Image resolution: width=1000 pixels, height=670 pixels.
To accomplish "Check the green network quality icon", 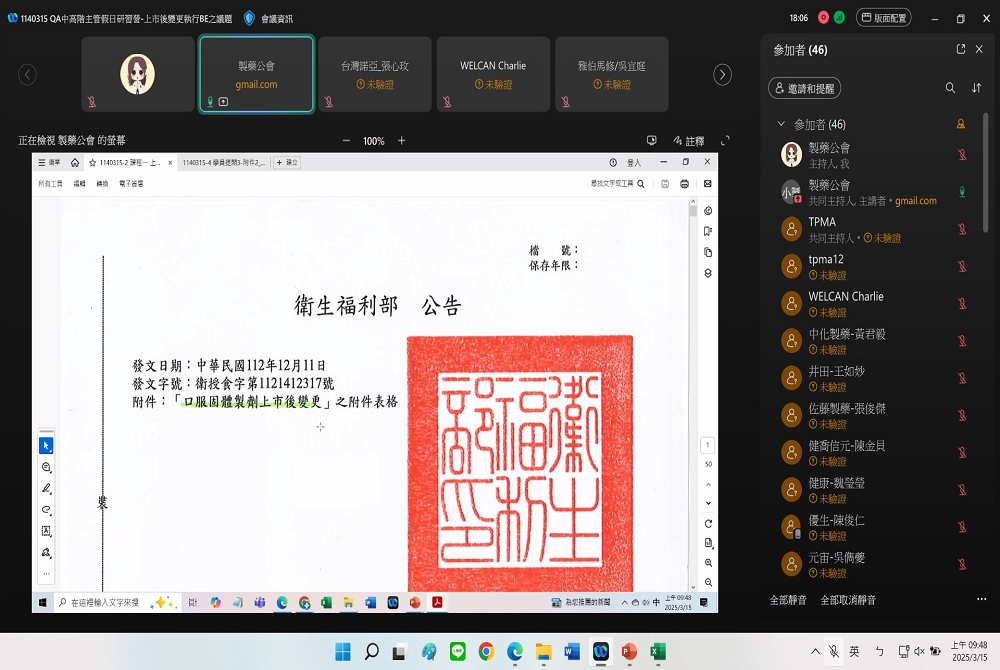I will click(839, 18).
